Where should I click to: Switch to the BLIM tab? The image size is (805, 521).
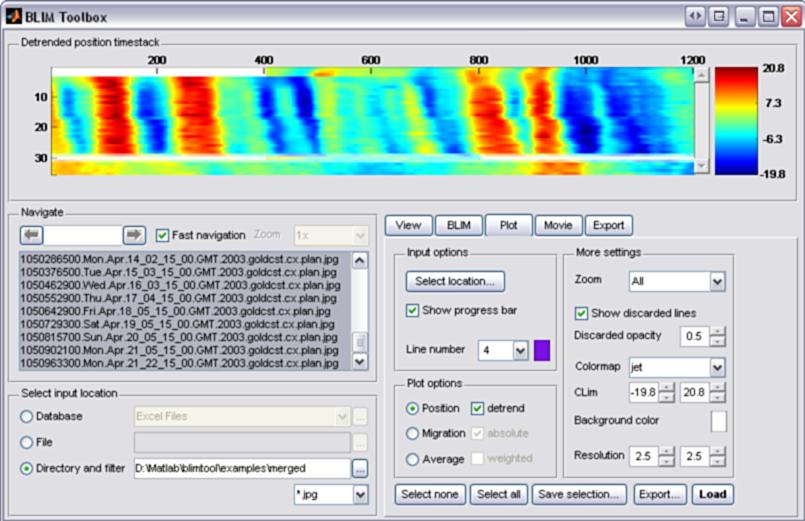point(459,225)
